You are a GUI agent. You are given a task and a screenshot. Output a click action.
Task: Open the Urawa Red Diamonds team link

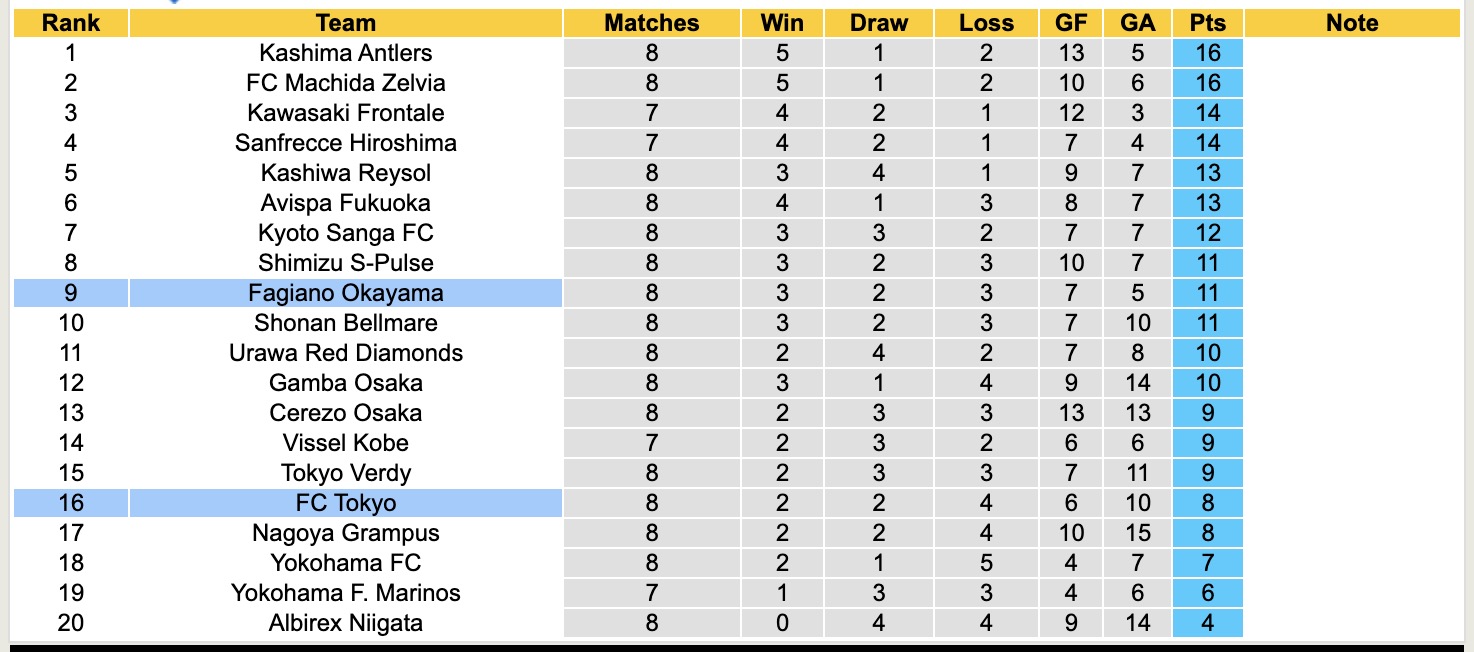345,353
